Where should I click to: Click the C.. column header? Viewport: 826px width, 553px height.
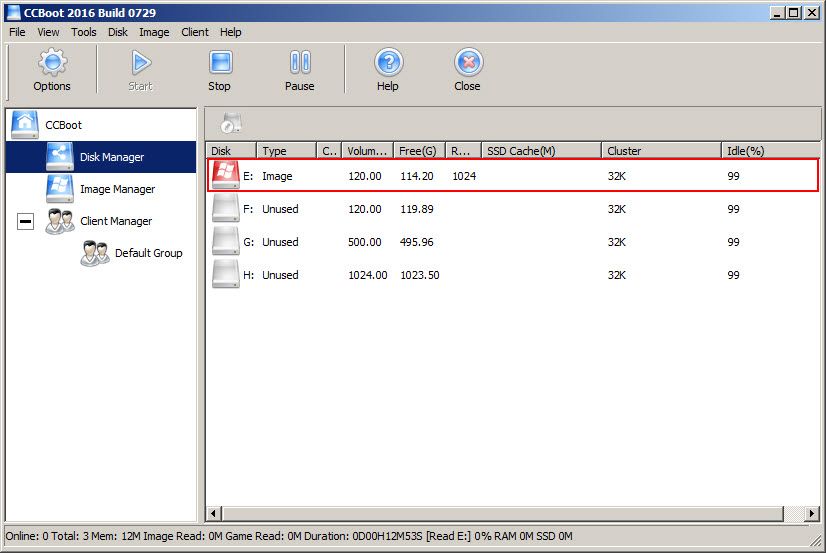point(329,151)
